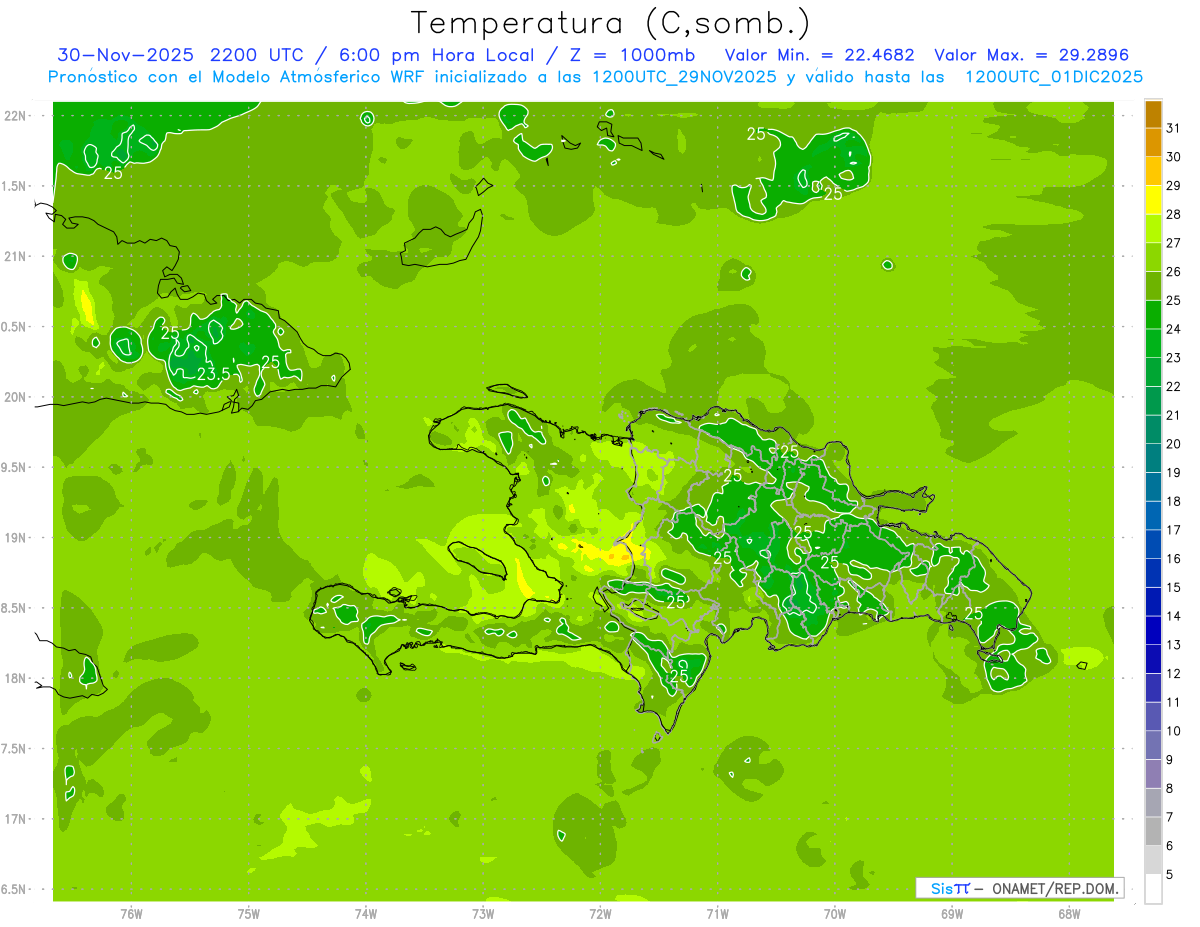Click the "74W" longitude axis label
The height and width of the screenshot is (927, 1200).
pos(366,914)
